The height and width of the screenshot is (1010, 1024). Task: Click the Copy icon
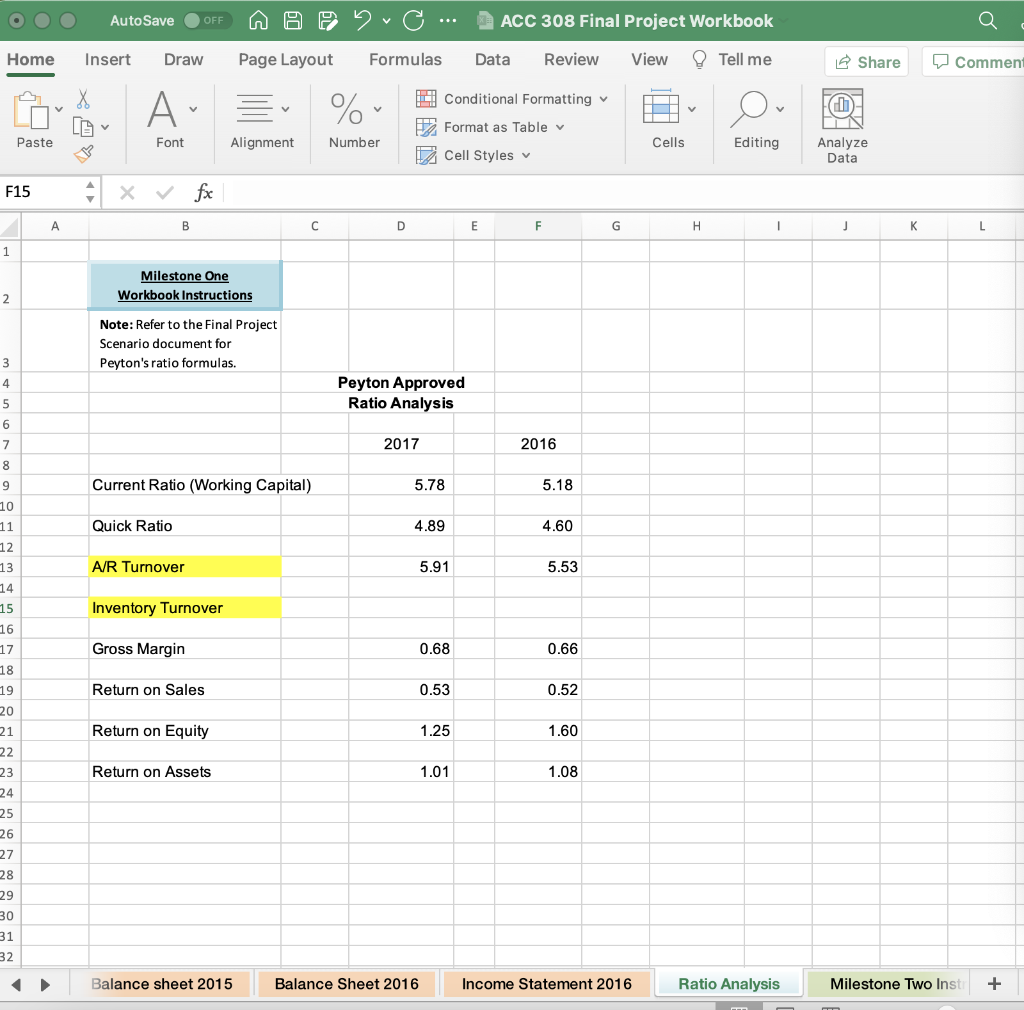(x=83, y=127)
